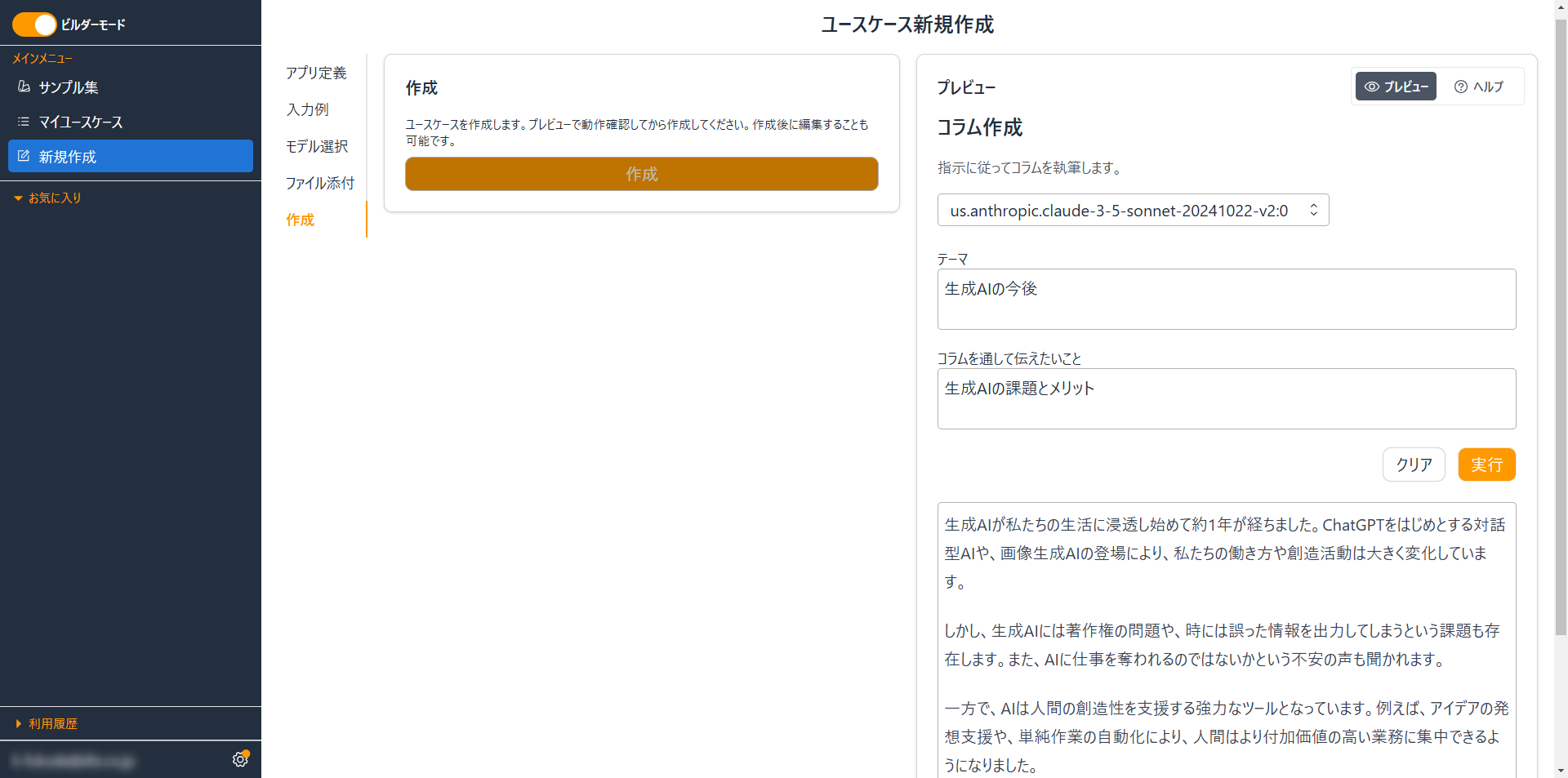Go to the 入力例 step

(307, 109)
